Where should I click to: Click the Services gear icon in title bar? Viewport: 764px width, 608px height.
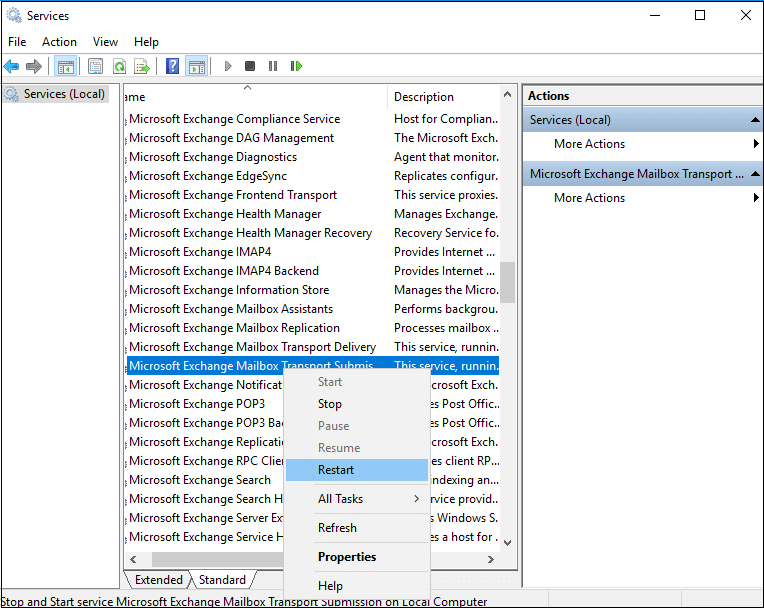[14, 16]
